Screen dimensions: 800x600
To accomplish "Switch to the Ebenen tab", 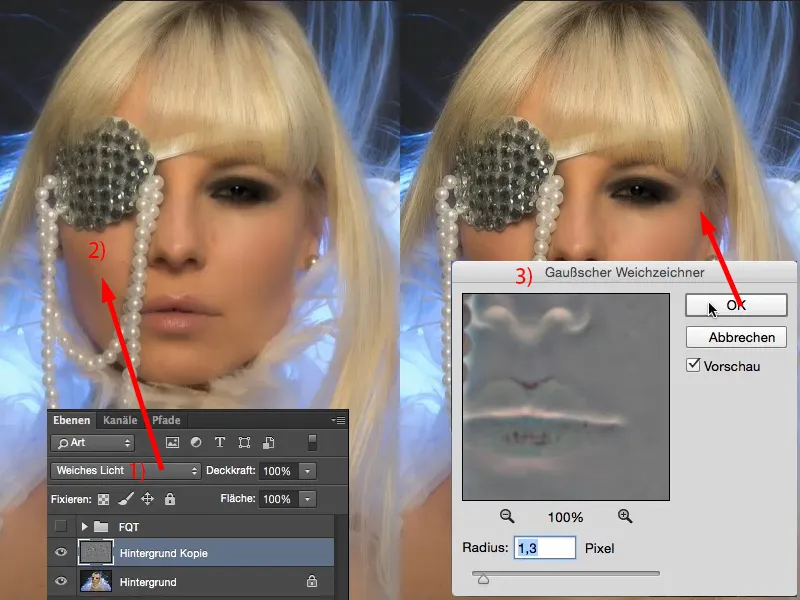I will coord(71,420).
